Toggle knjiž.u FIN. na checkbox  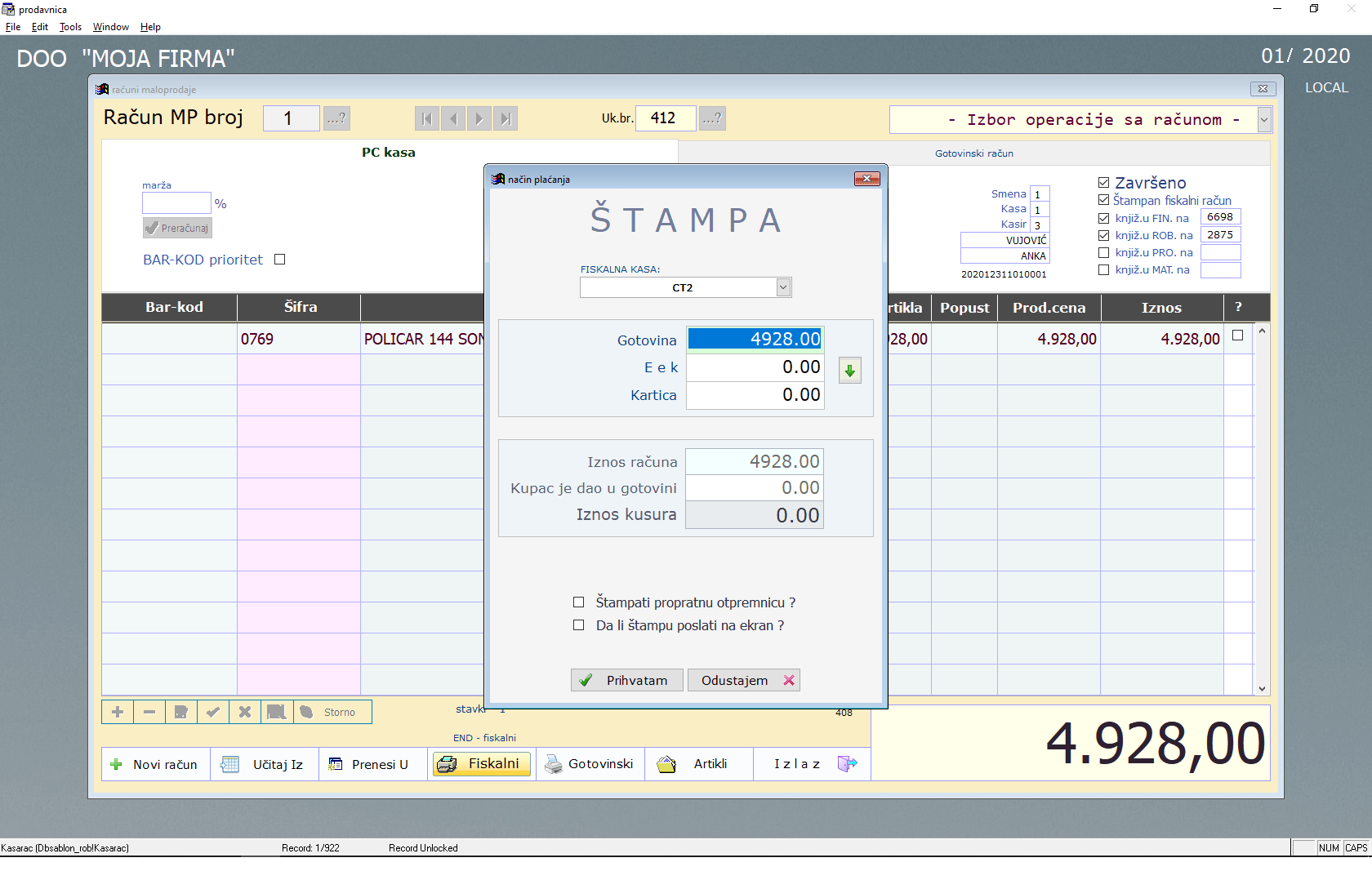tap(1103, 218)
